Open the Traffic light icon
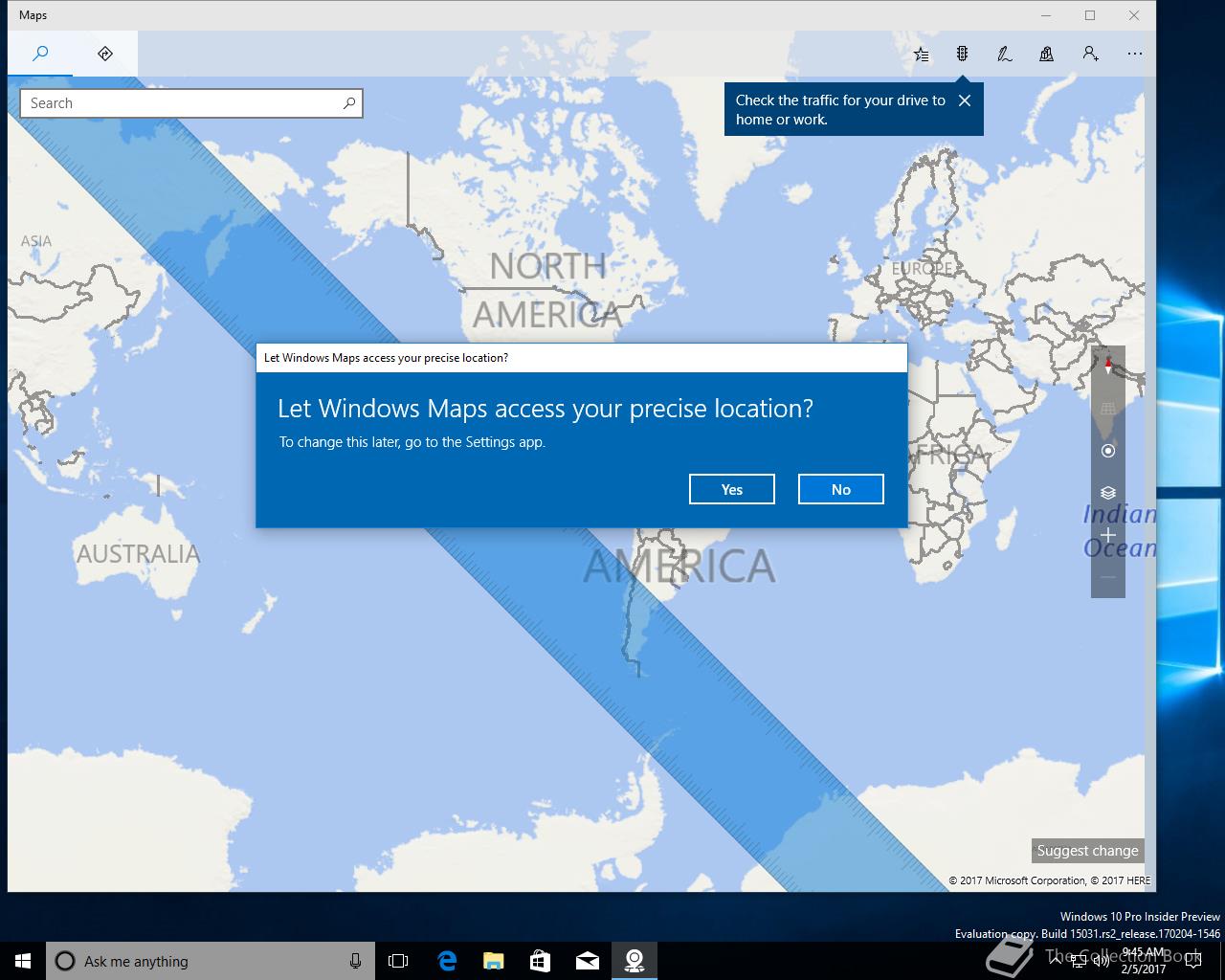The height and width of the screenshot is (980, 1225). click(x=963, y=54)
